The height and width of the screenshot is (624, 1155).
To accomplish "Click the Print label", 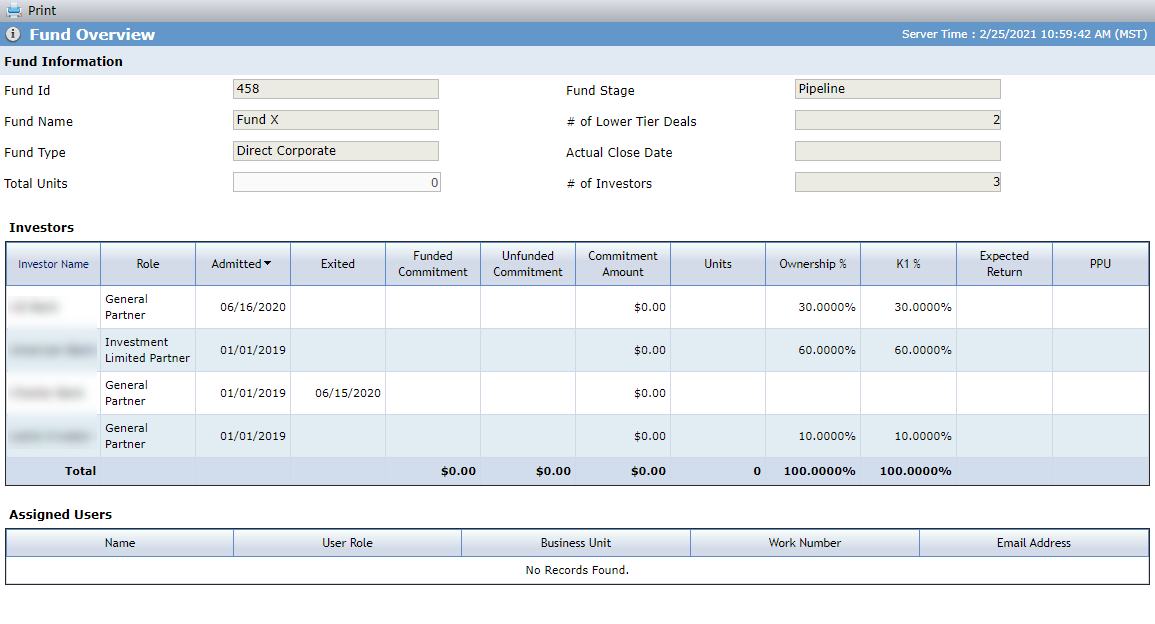I will [42, 10].
